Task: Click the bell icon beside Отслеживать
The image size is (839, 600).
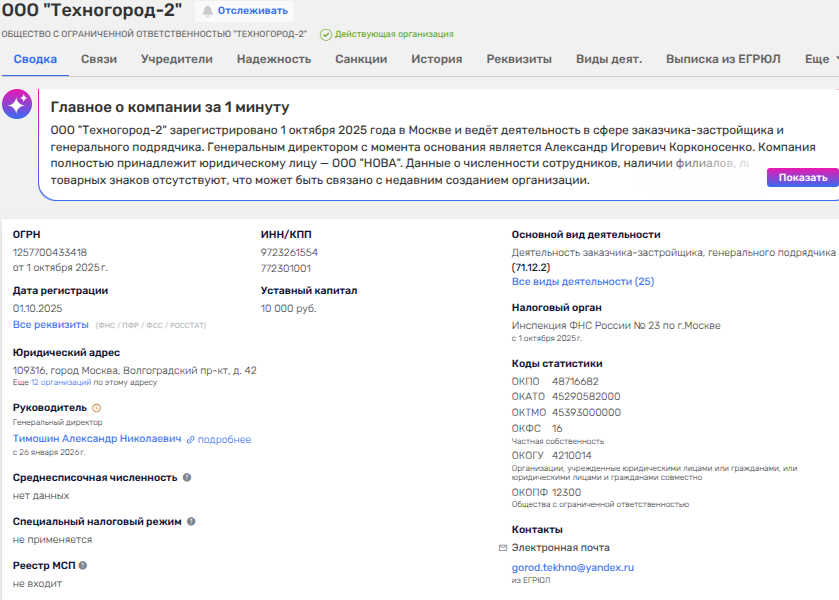Action: [x=208, y=11]
